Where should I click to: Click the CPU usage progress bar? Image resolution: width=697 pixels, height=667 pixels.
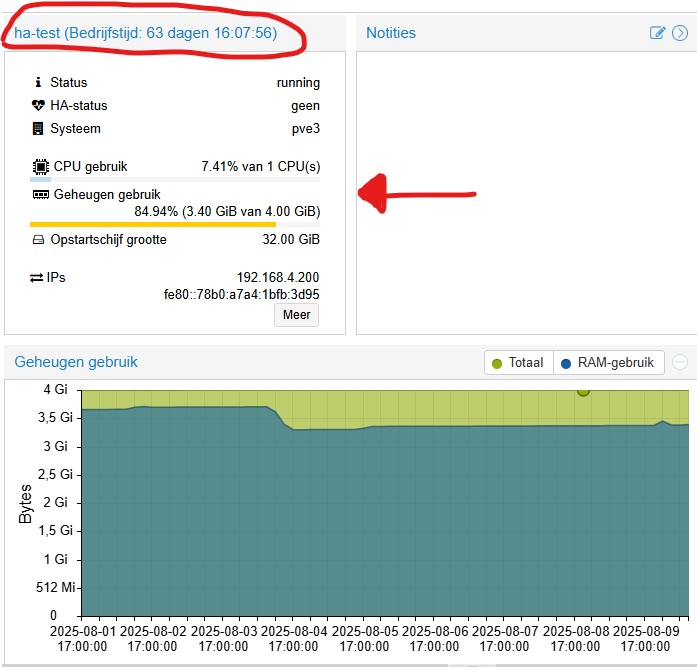point(175,180)
